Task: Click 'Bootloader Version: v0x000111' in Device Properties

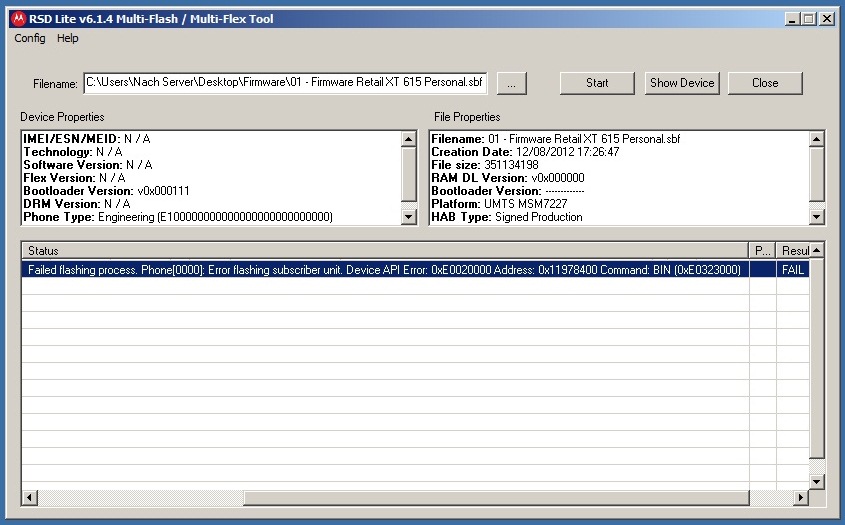Action: pyautogui.click(x=106, y=190)
